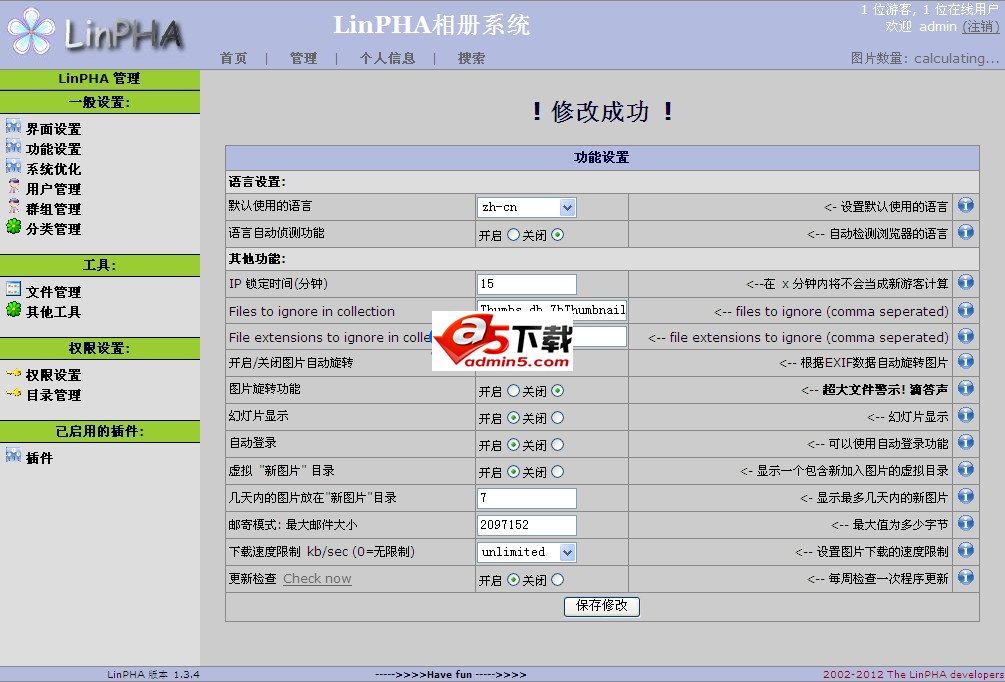The width and height of the screenshot is (1005, 682).
Task: Open 群组管理 link in sidebar
Action: click(53, 209)
